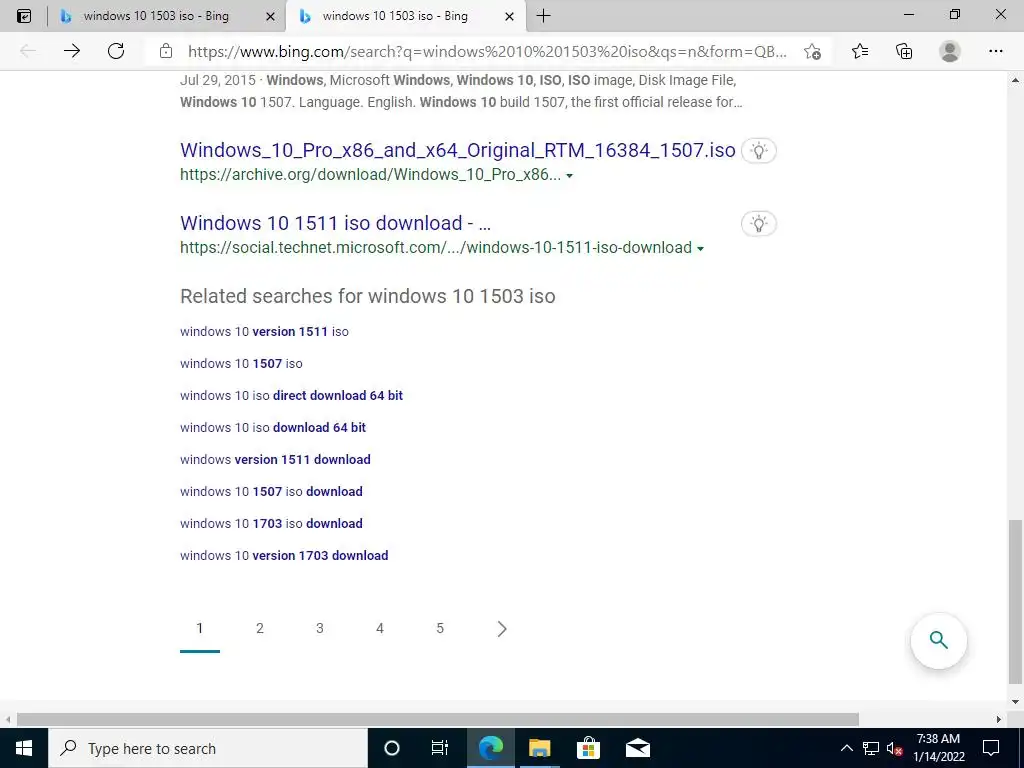Click Microsoft Edge taskbar icon
This screenshot has width=1024, height=768.
pyautogui.click(x=490, y=748)
